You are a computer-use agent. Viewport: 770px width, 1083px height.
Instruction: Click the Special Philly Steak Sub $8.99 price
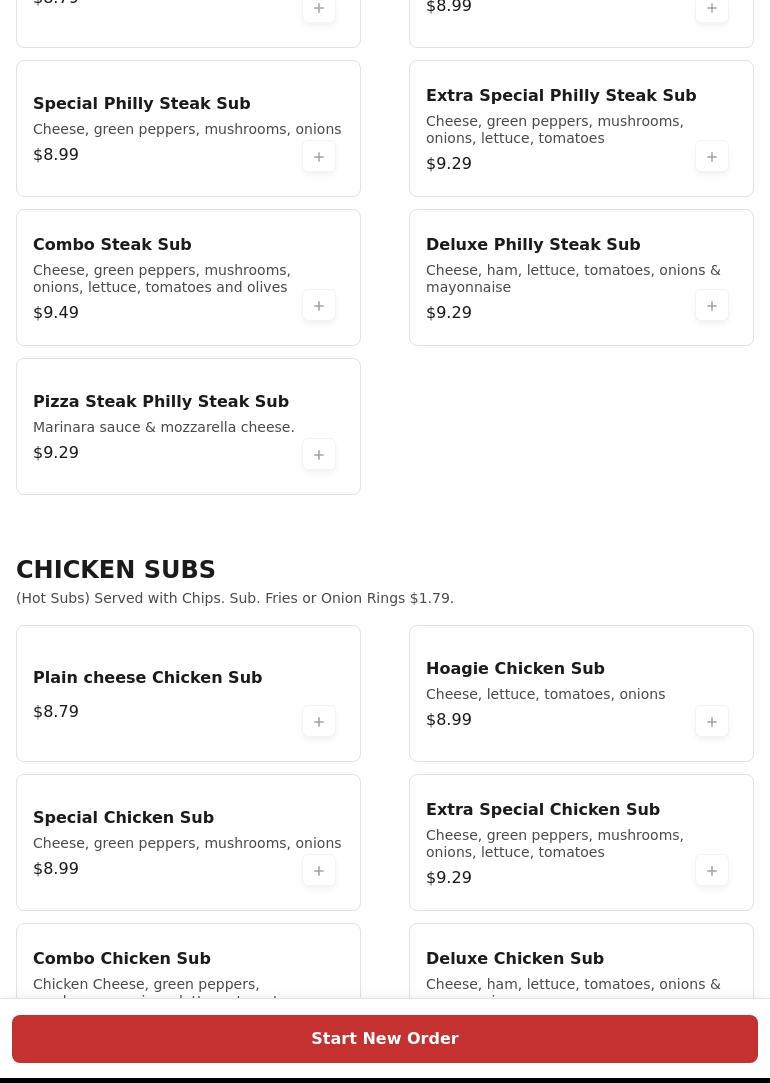coord(56,155)
